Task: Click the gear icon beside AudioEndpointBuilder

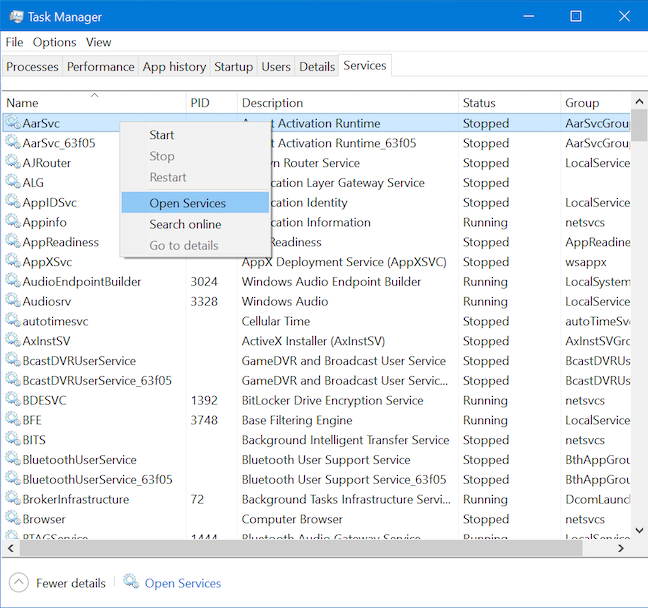Action: (13, 281)
